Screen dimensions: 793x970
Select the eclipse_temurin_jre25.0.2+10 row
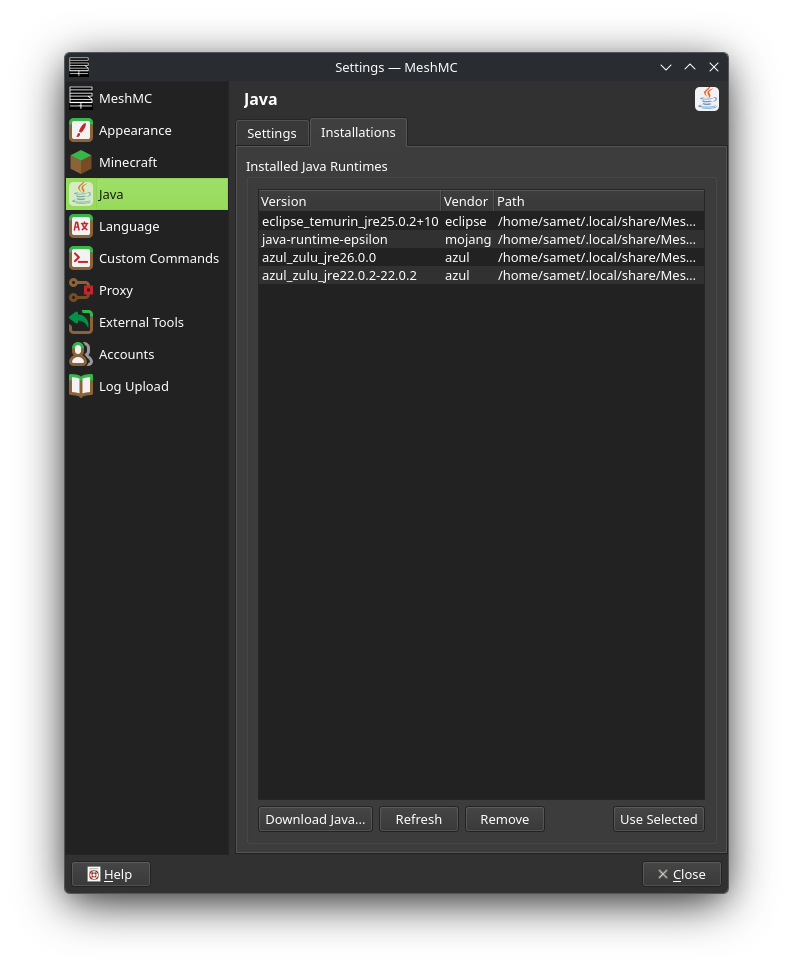[x=350, y=221]
